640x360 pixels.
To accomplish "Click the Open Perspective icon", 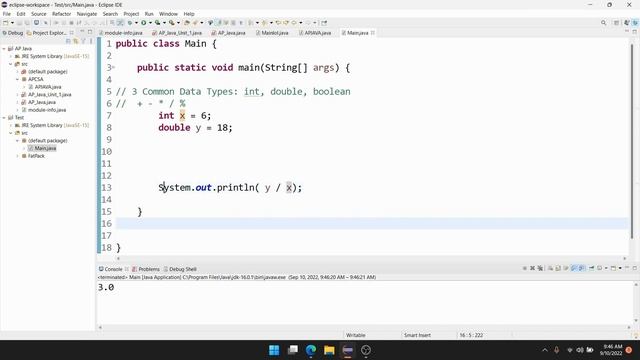I will tap(616, 23).
